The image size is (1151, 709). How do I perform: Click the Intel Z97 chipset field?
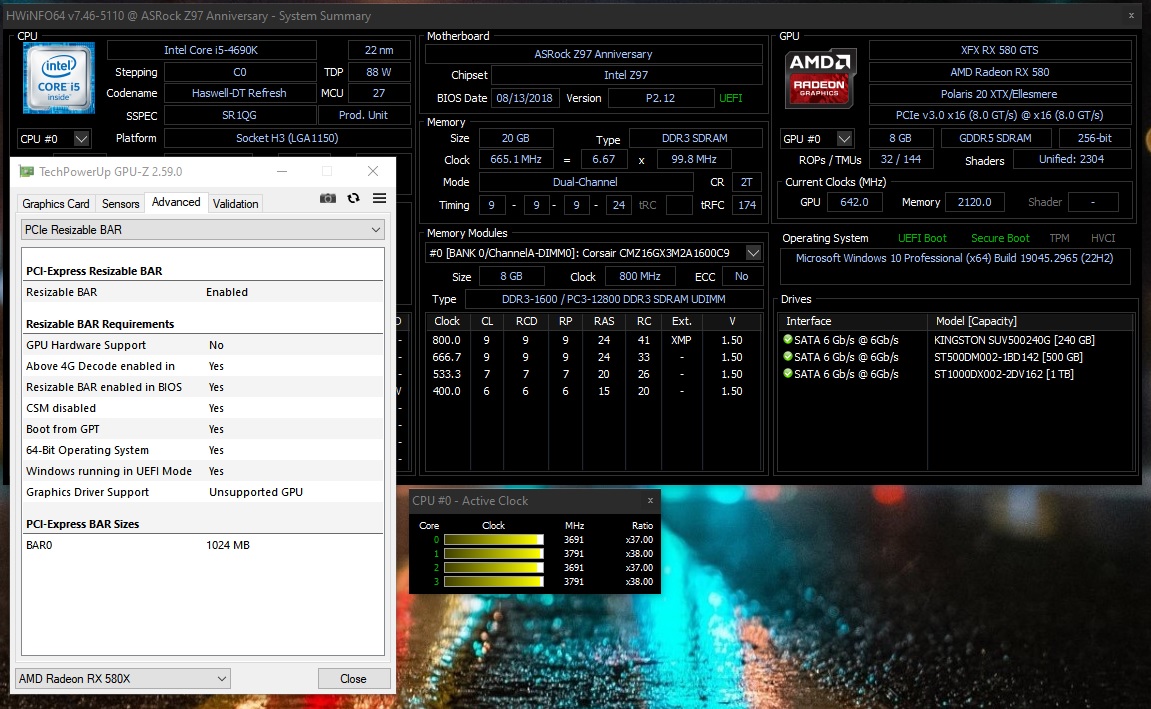(x=626, y=75)
